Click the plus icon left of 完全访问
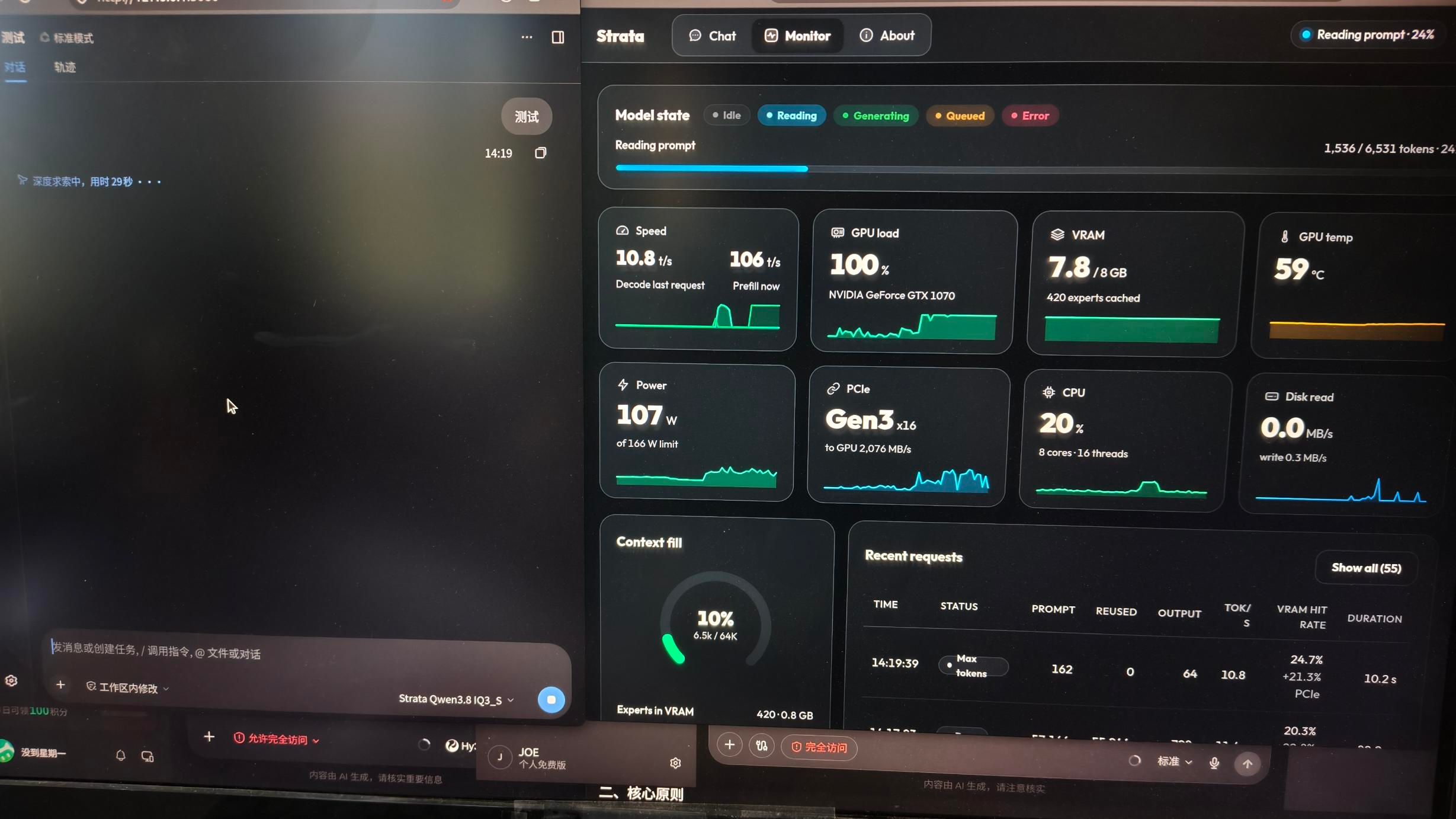The image size is (1456, 819). pos(730,744)
